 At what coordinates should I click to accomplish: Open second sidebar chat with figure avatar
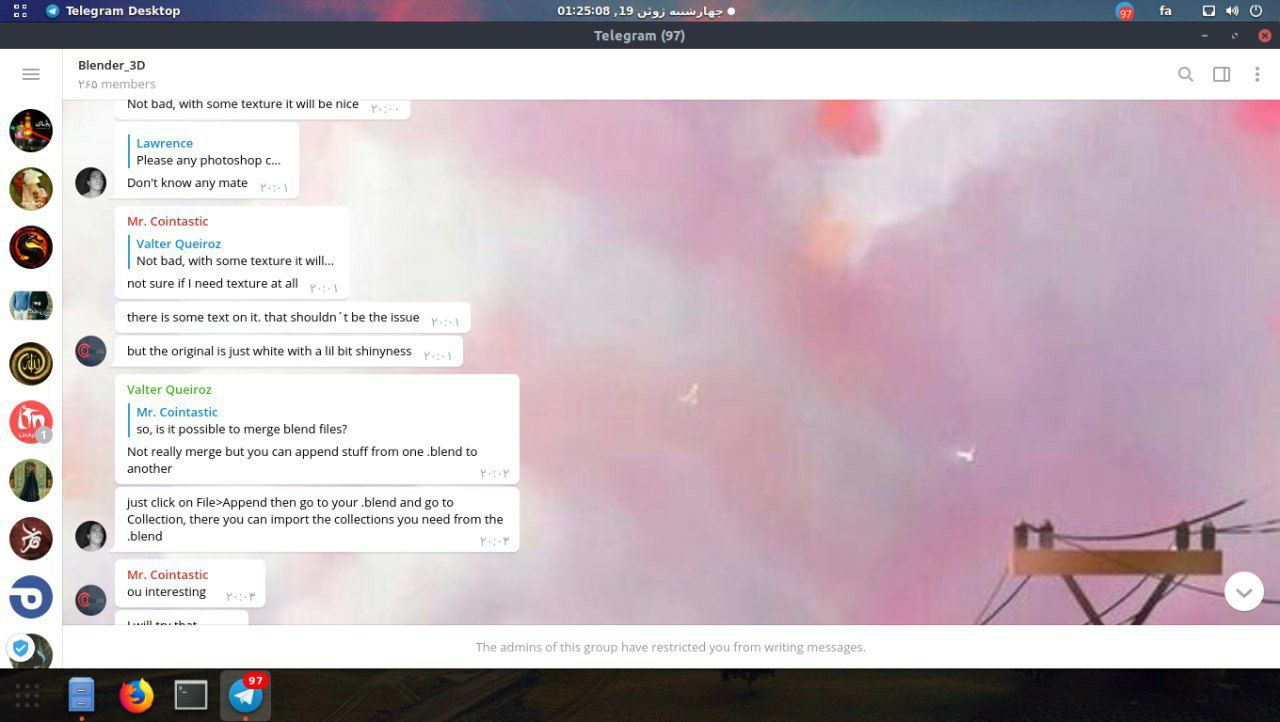pyautogui.click(x=31, y=188)
